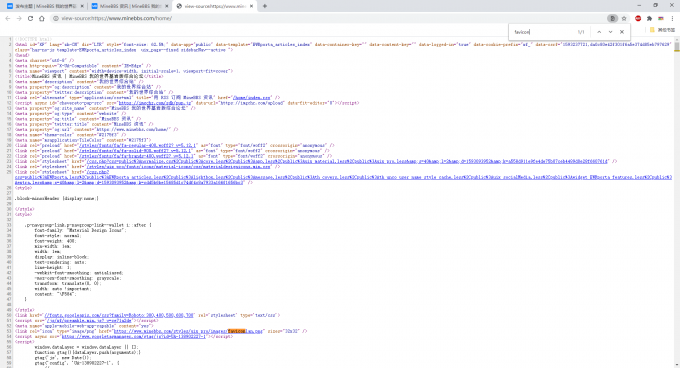The width and height of the screenshot is (680, 368).
Task: Open the preamble.min.js link on line 51
Action: coord(89,320)
